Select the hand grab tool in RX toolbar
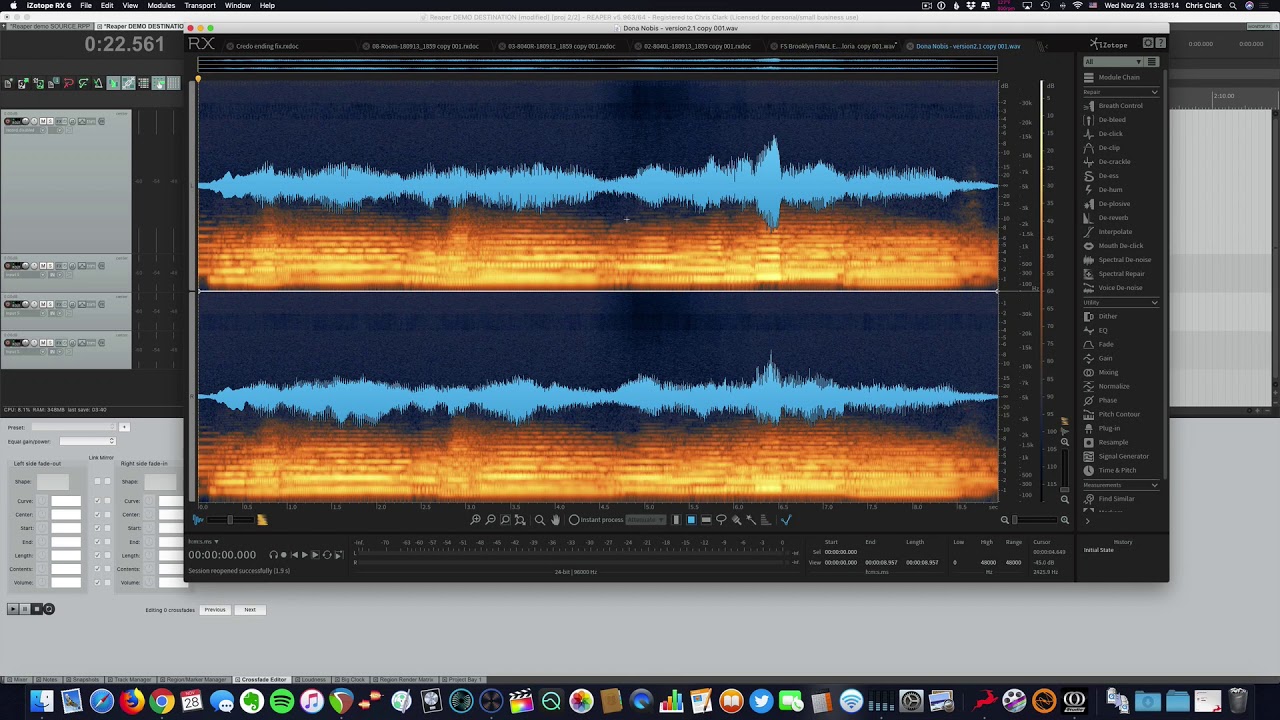 click(555, 520)
